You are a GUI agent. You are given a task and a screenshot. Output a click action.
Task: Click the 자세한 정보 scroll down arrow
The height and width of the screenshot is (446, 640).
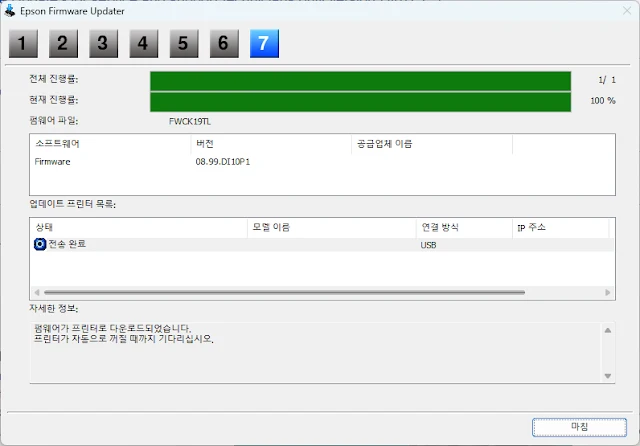point(607,376)
